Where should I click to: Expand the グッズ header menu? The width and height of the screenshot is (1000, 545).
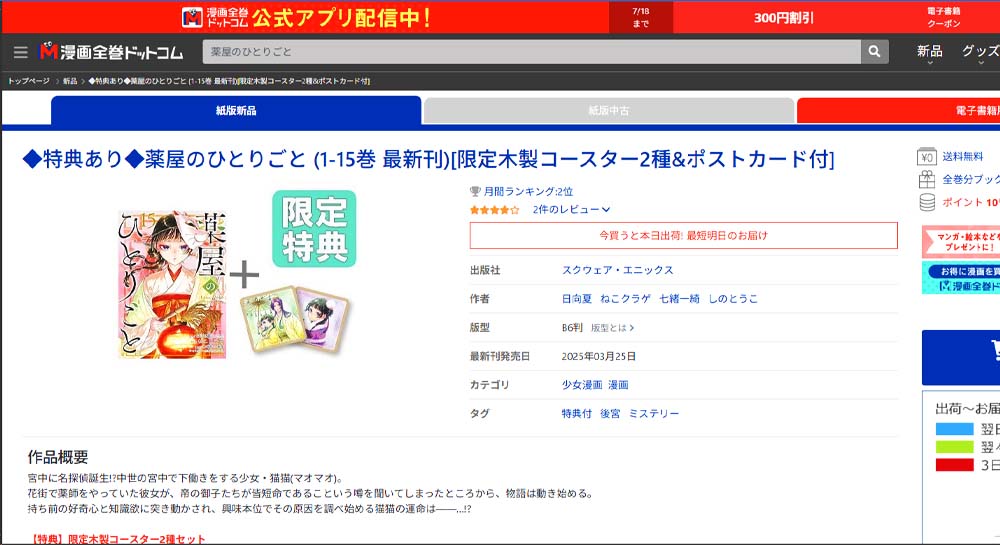point(981,53)
